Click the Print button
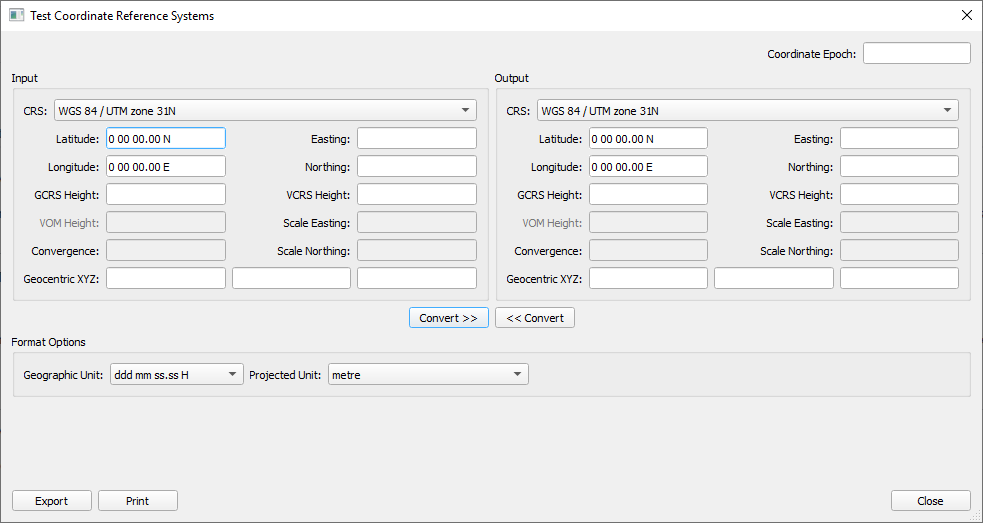983x523 pixels. pos(138,501)
